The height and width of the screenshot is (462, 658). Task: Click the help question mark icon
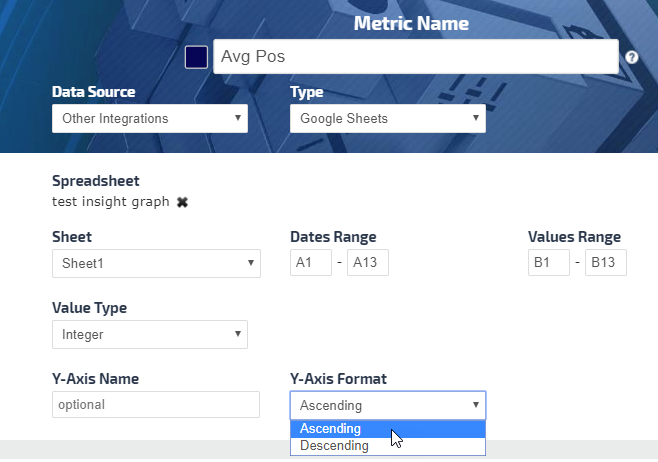click(x=632, y=58)
